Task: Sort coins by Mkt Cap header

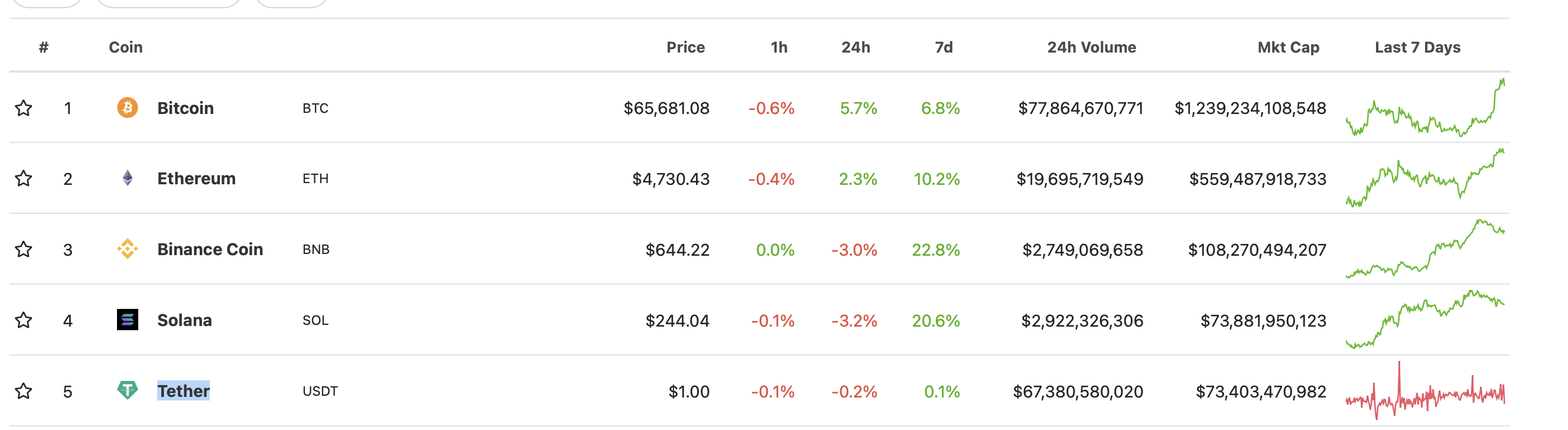Action: 1288,47
